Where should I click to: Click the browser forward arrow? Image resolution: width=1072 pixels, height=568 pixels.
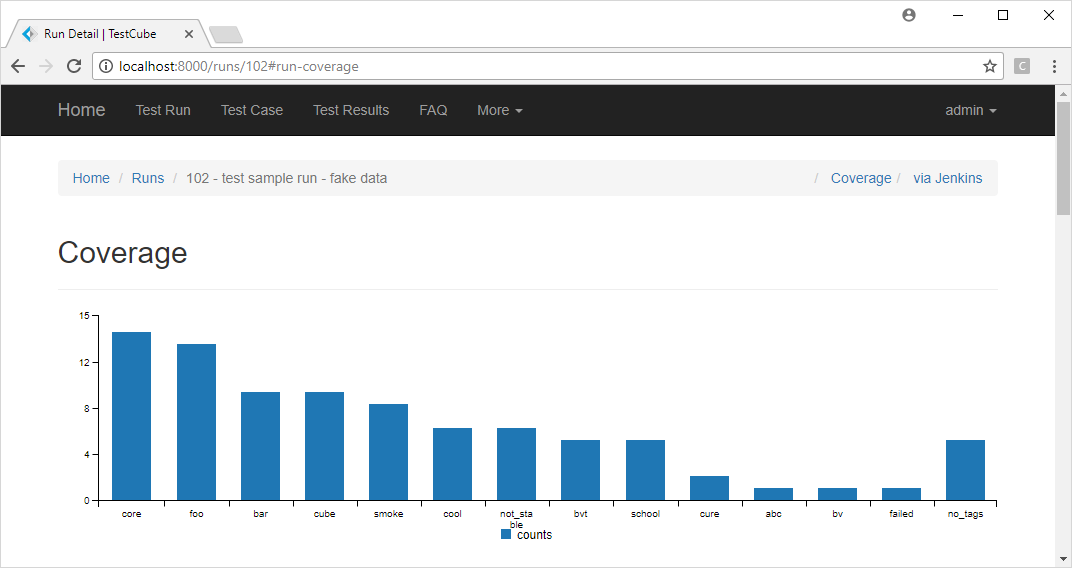46,66
